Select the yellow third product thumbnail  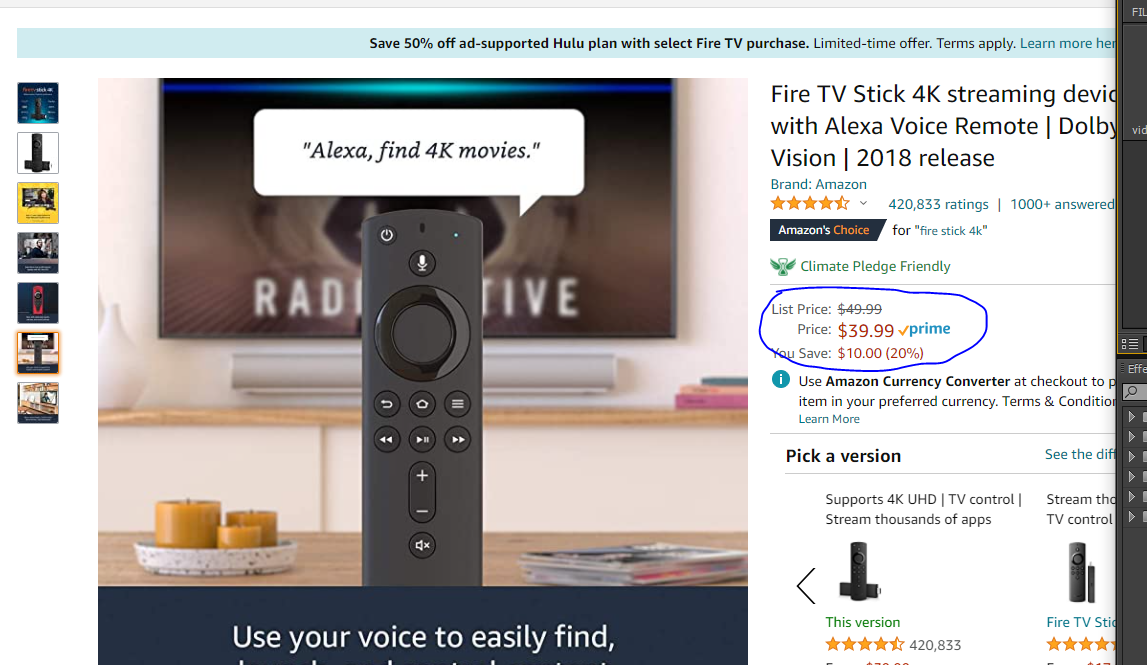pos(38,203)
